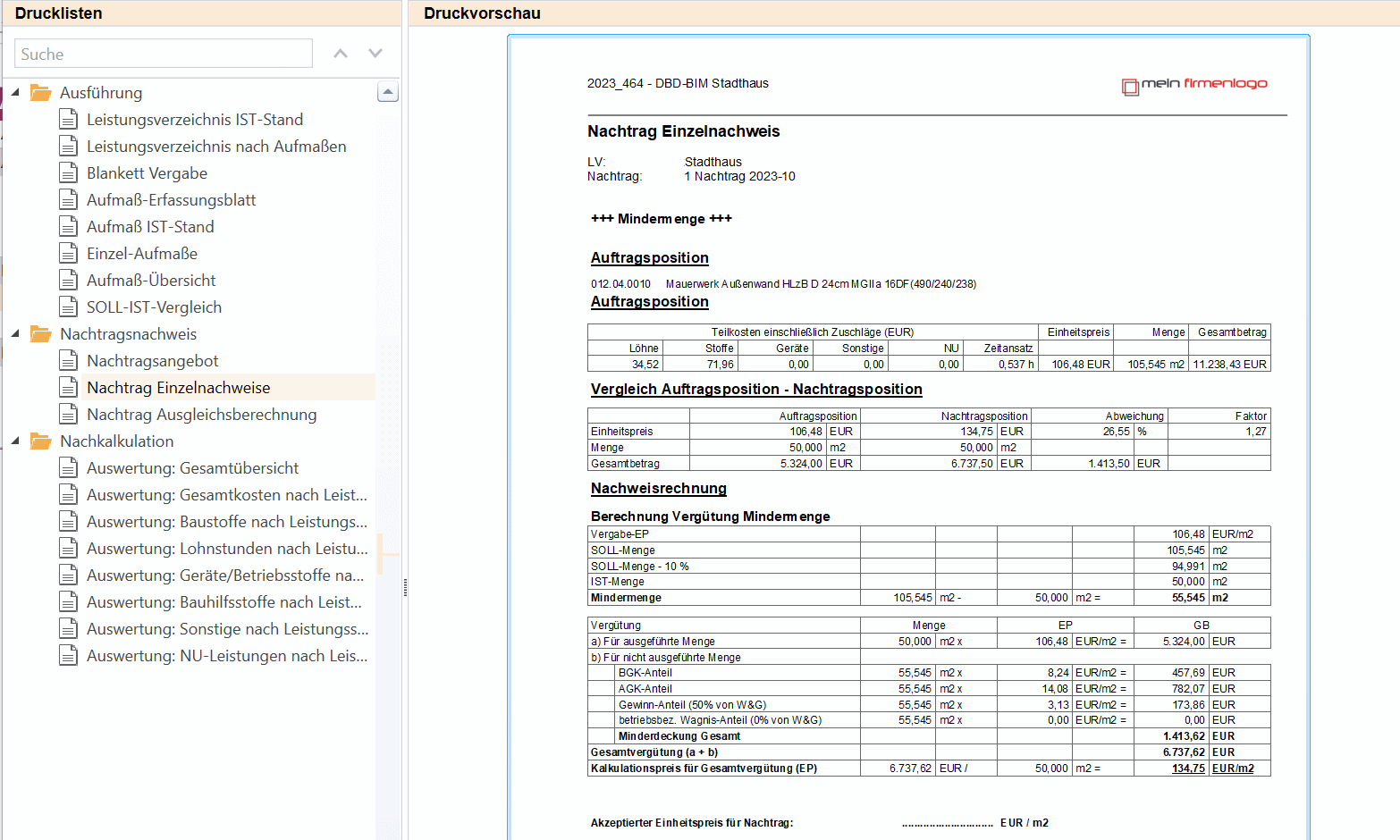Click the 2023_464 - DBD-BIM Stadthaus header text
The image size is (1400, 840).
[x=678, y=83]
